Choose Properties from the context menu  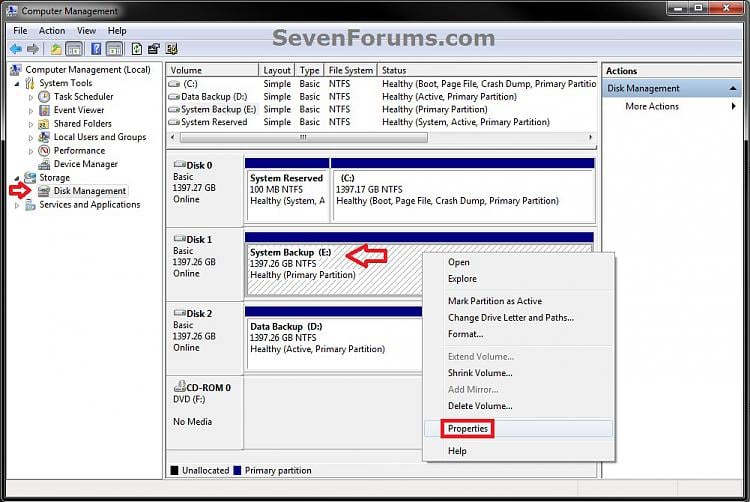[x=518, y=428]
